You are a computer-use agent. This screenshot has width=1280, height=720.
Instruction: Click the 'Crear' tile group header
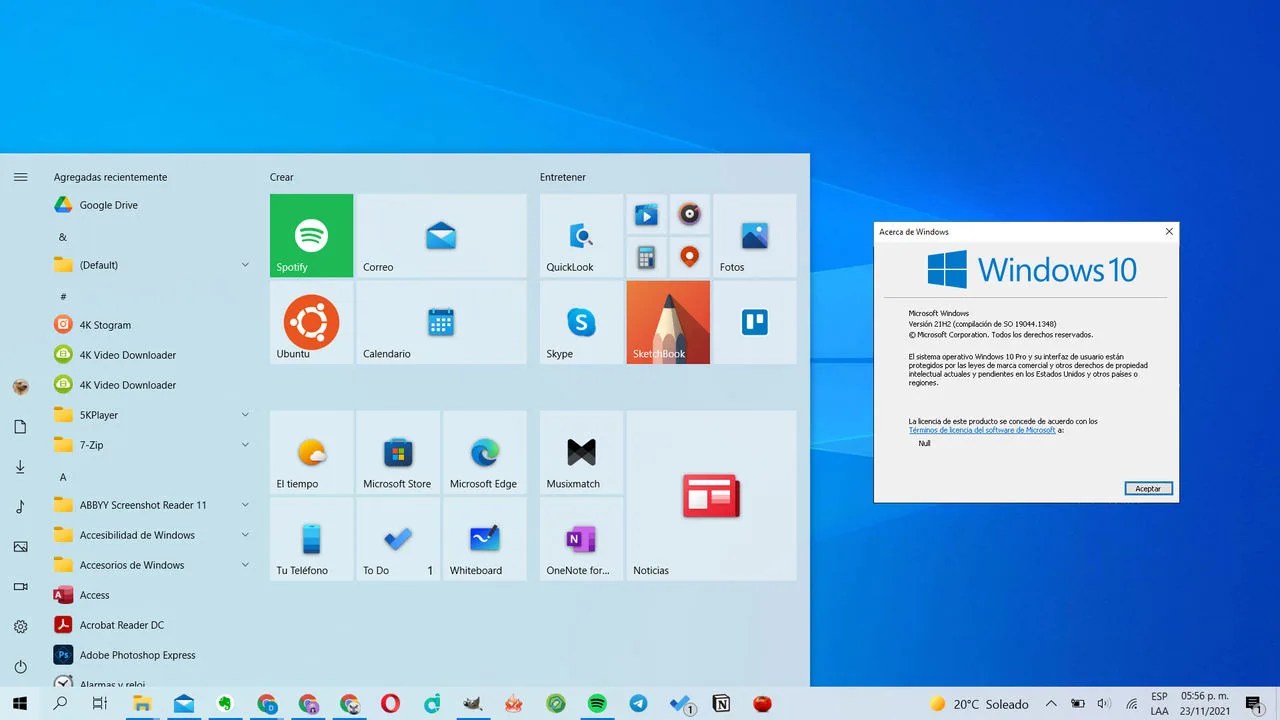point(282,177)
